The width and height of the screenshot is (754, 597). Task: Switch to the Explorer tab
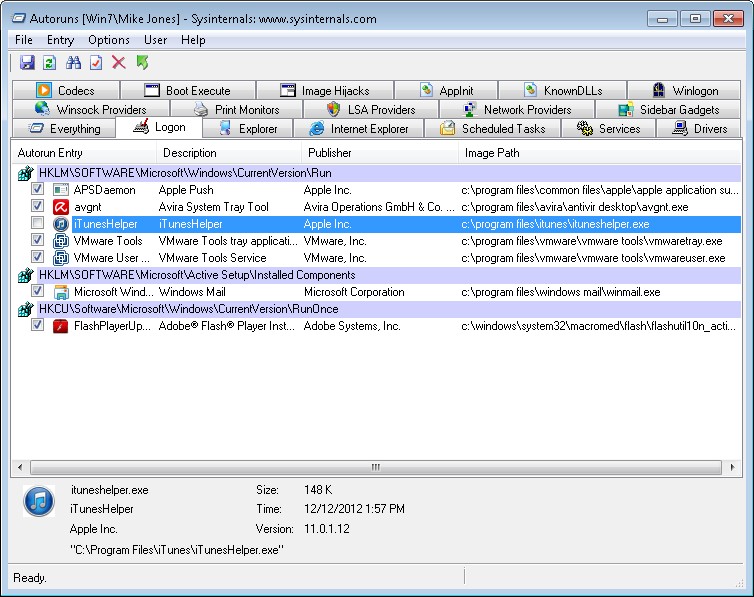(x=248, y=129)
